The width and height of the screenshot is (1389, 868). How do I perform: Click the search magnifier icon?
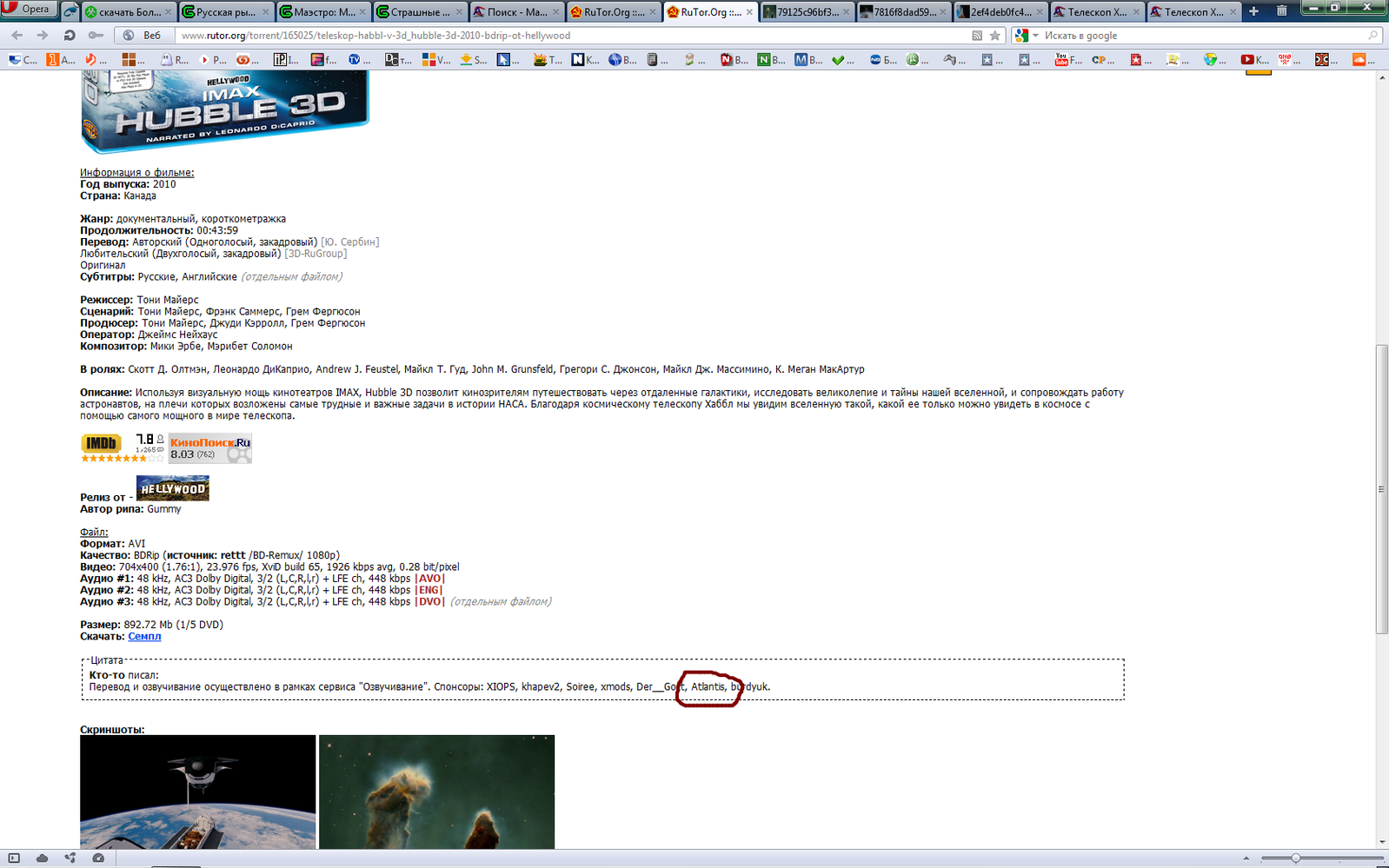tap(1373, 36)
